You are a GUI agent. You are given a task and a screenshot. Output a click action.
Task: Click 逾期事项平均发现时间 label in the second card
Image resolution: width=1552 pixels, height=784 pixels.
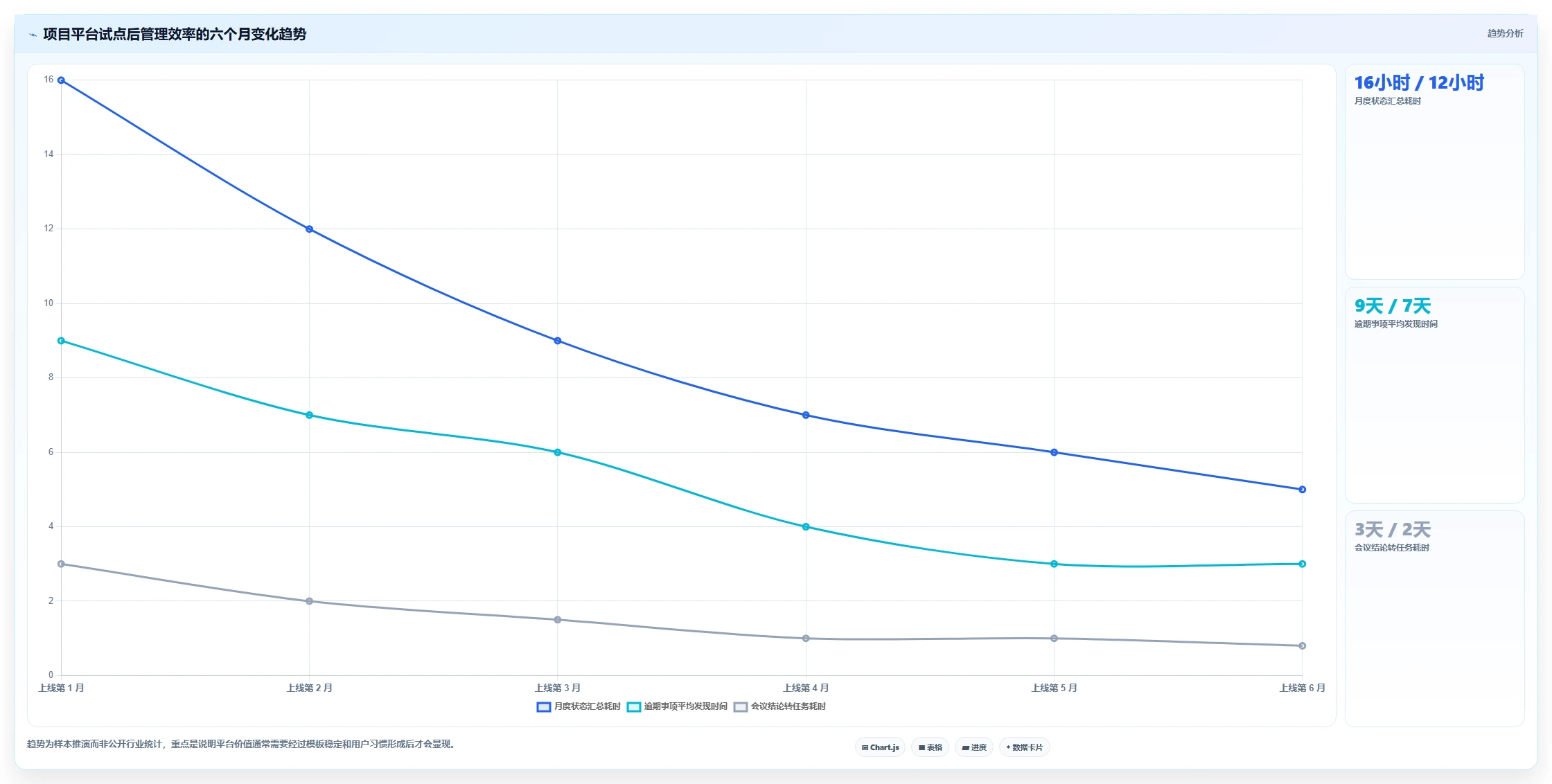click(1396, 324)
